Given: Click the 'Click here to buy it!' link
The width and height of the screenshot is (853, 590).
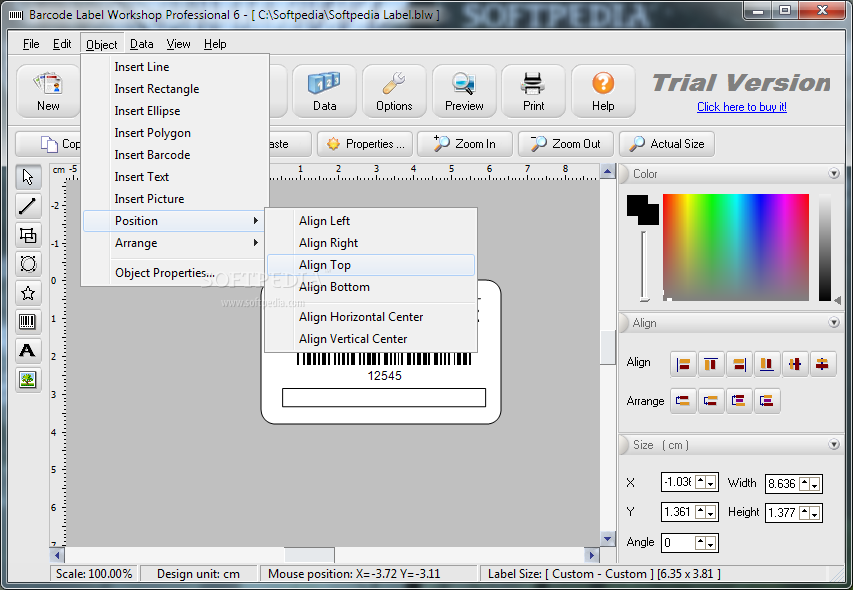Looking at the screenshot, I should click(x=741, y=107).
